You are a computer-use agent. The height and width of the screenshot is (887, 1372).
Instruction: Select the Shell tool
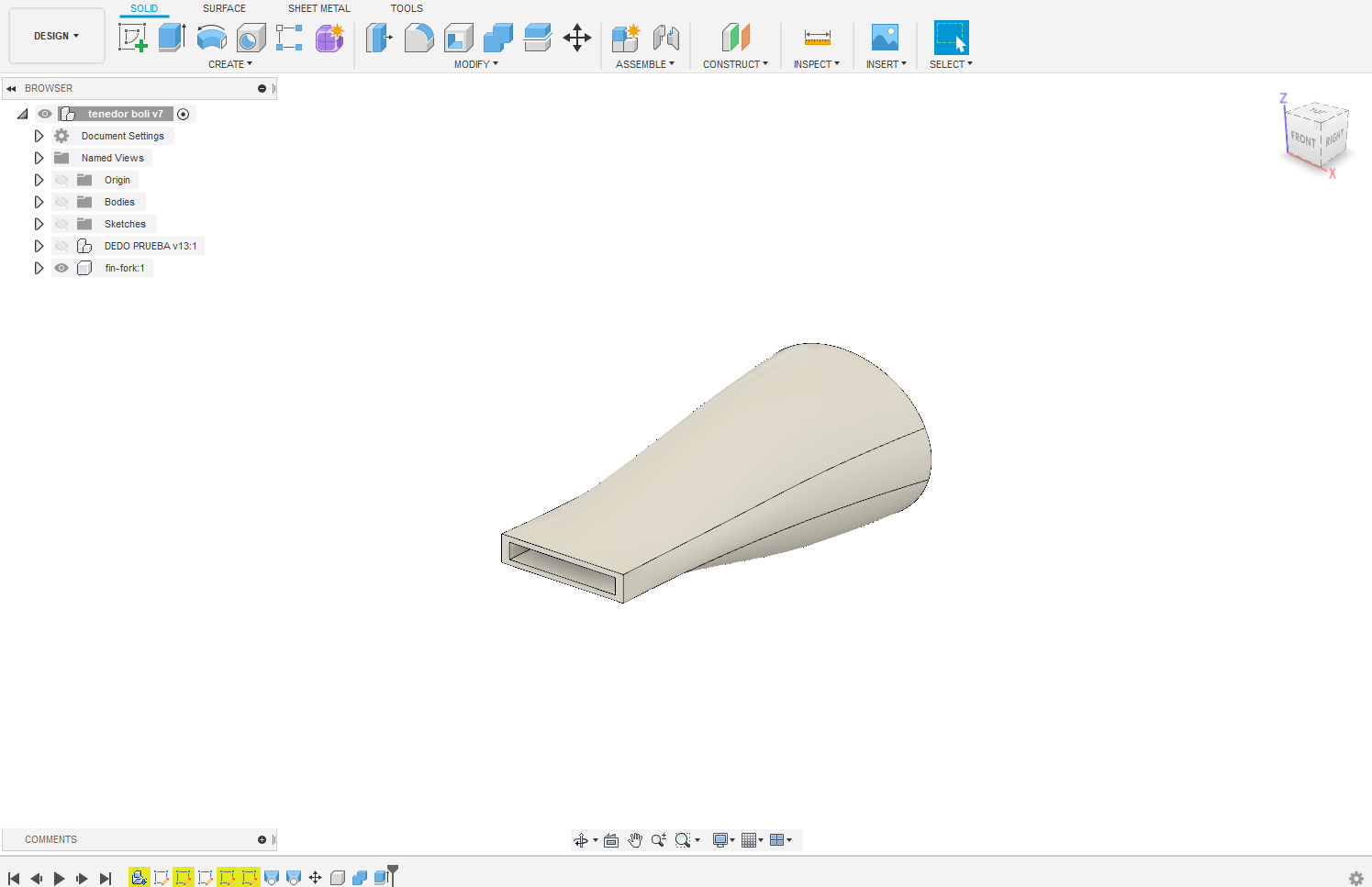pos(458,38)
